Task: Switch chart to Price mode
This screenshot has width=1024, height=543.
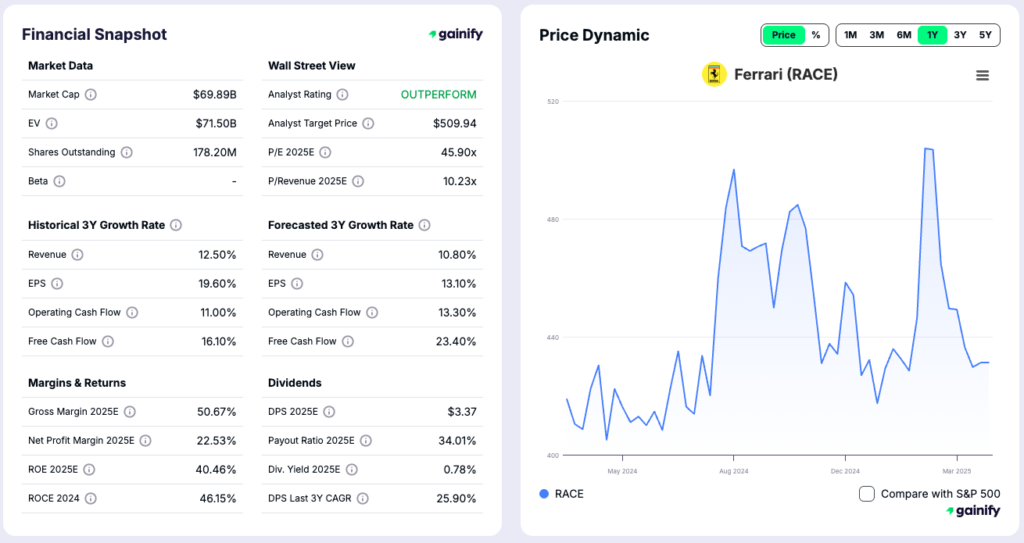Action: (784, 35)
